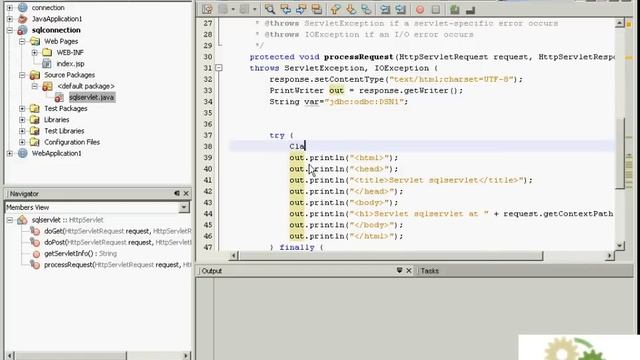Close the Navigator panel
This screenshot has width=640, height=360.
(x=186, y=193)
